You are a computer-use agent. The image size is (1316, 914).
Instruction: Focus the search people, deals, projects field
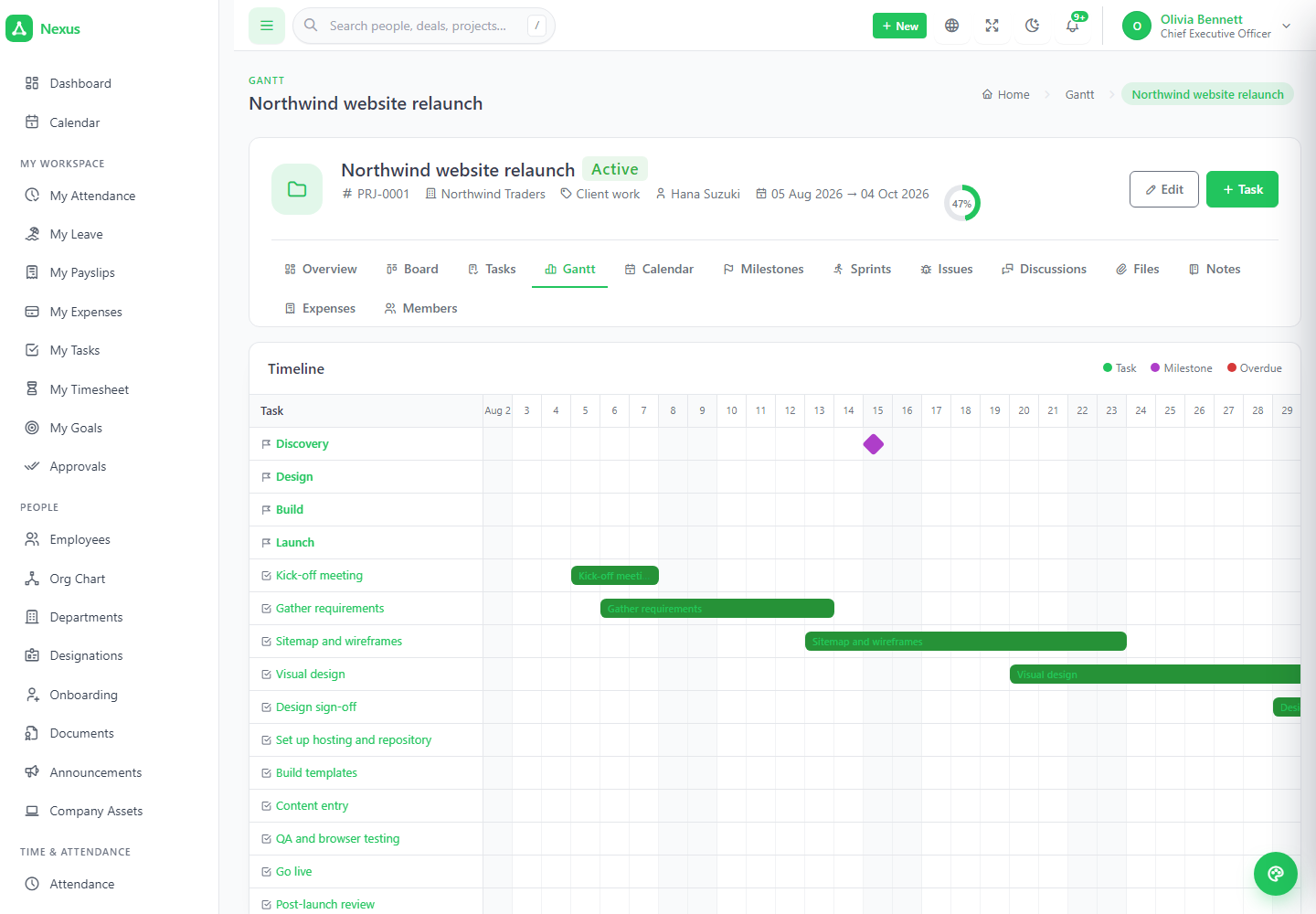click(424, 26)
